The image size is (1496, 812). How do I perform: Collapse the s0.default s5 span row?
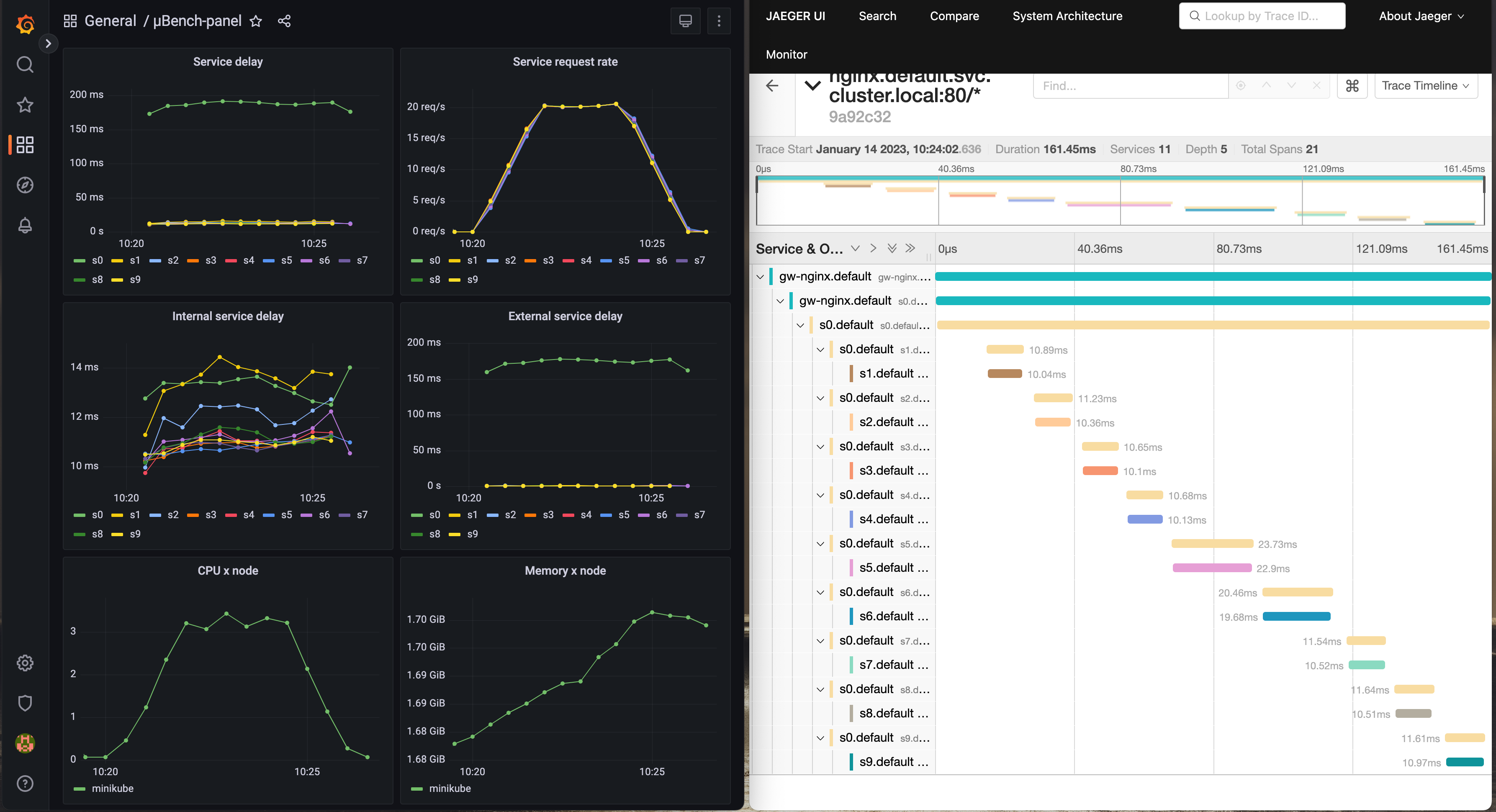(820, 544)
